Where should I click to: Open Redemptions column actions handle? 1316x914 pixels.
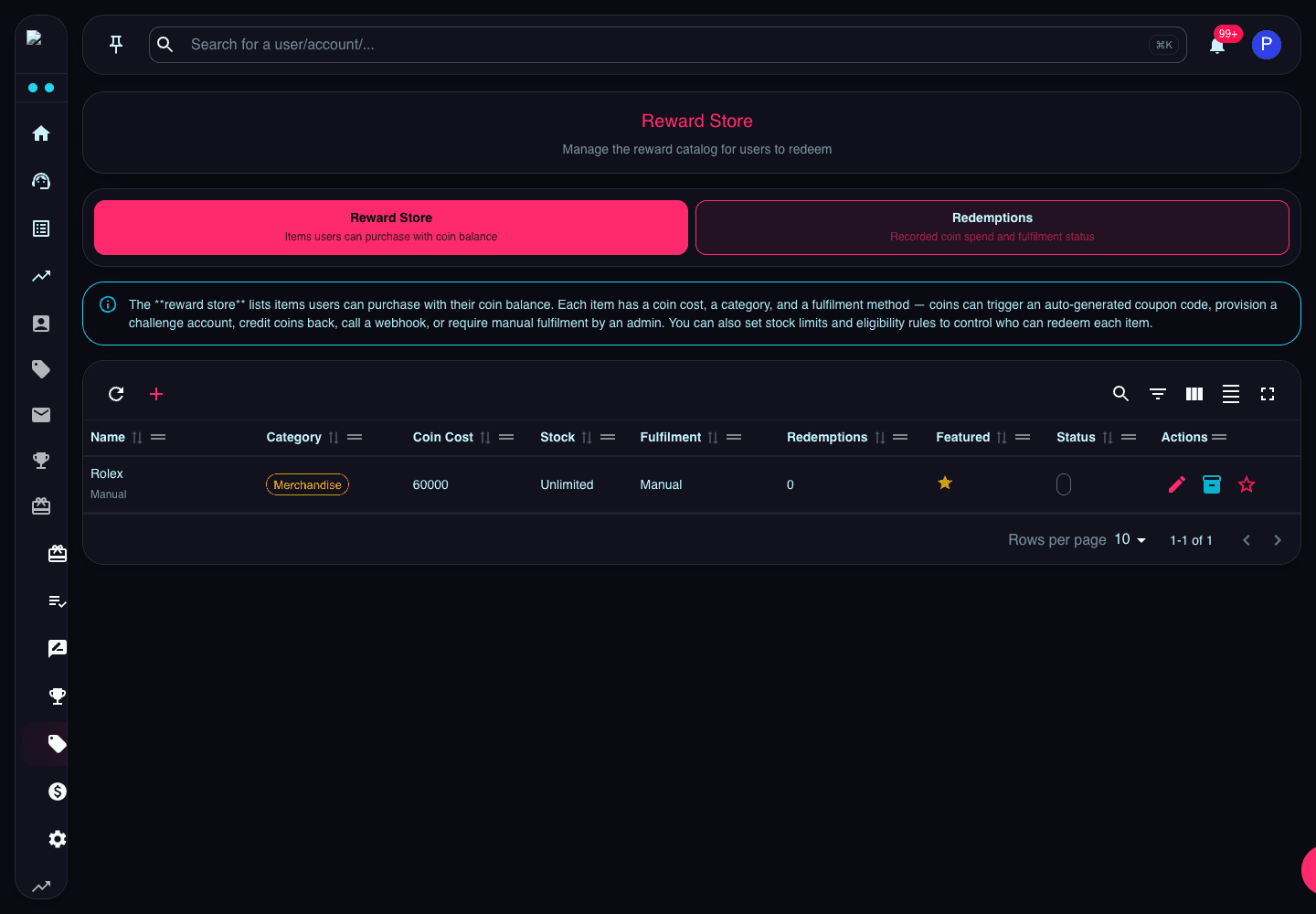coord(900,437)
